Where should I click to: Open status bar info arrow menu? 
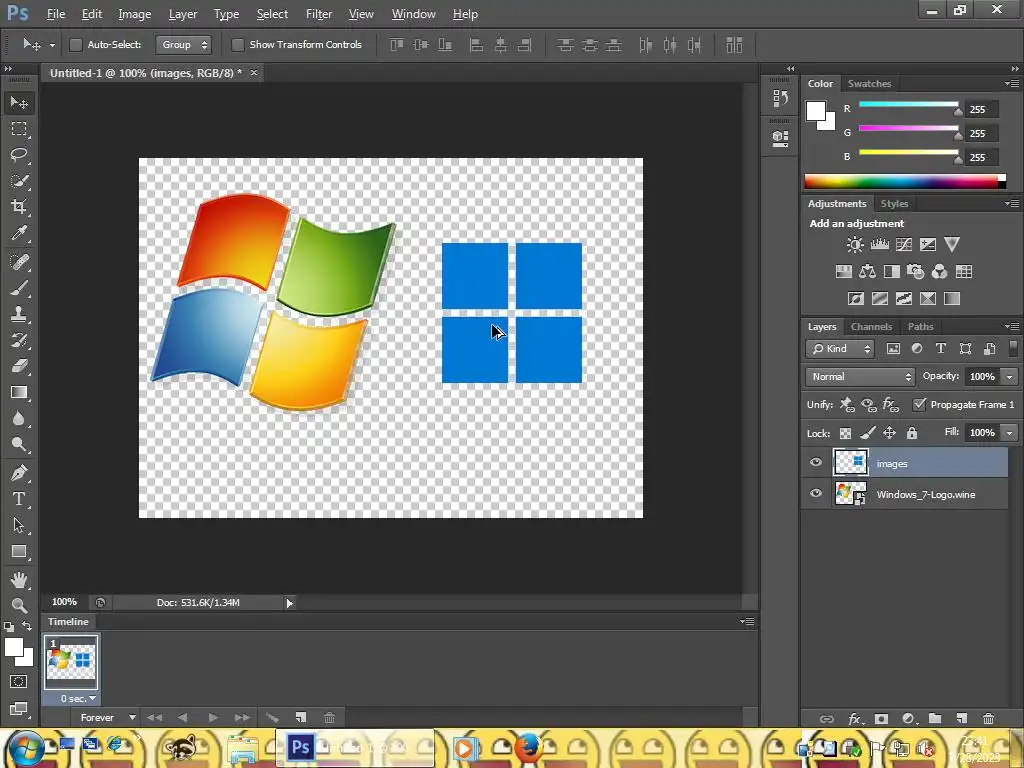pos(290,603)
